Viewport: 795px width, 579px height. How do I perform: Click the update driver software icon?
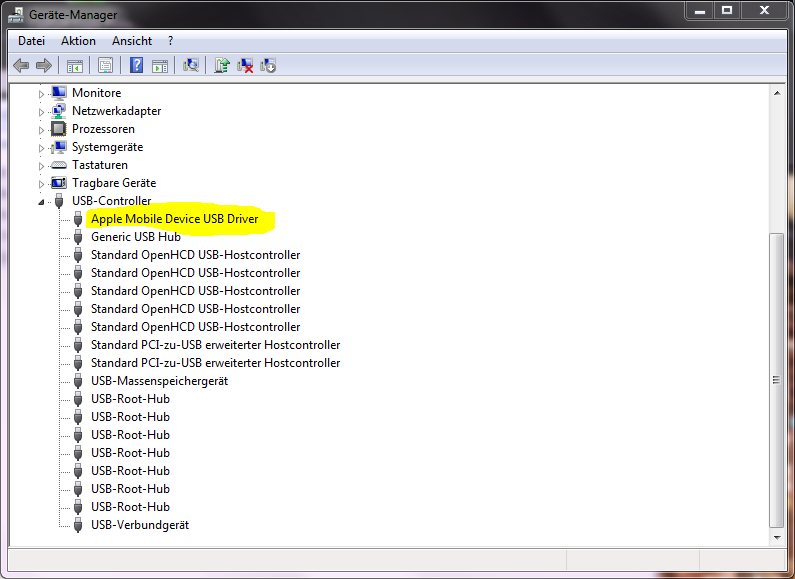click(x=222, y=65)
